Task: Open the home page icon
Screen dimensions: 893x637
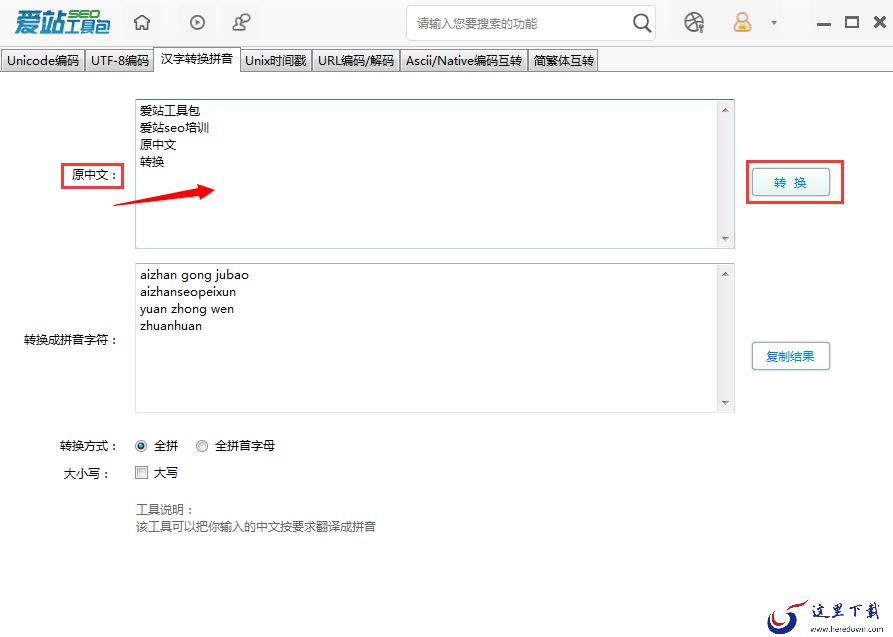Action: coord(142,23)
